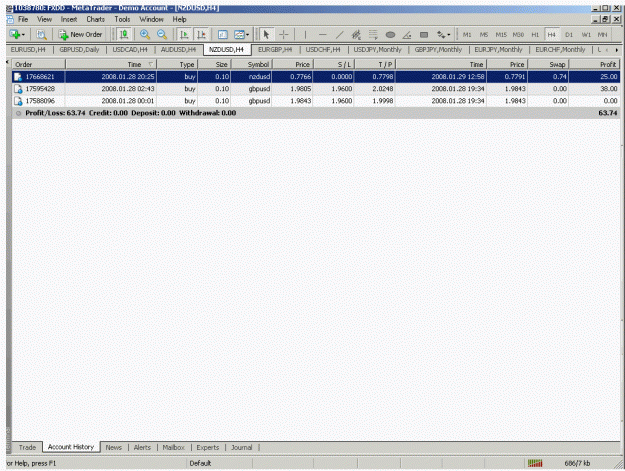This screenshot has width=625, height=471.
Task: Open the Tools menu
Action: click(x=122, y=19)
